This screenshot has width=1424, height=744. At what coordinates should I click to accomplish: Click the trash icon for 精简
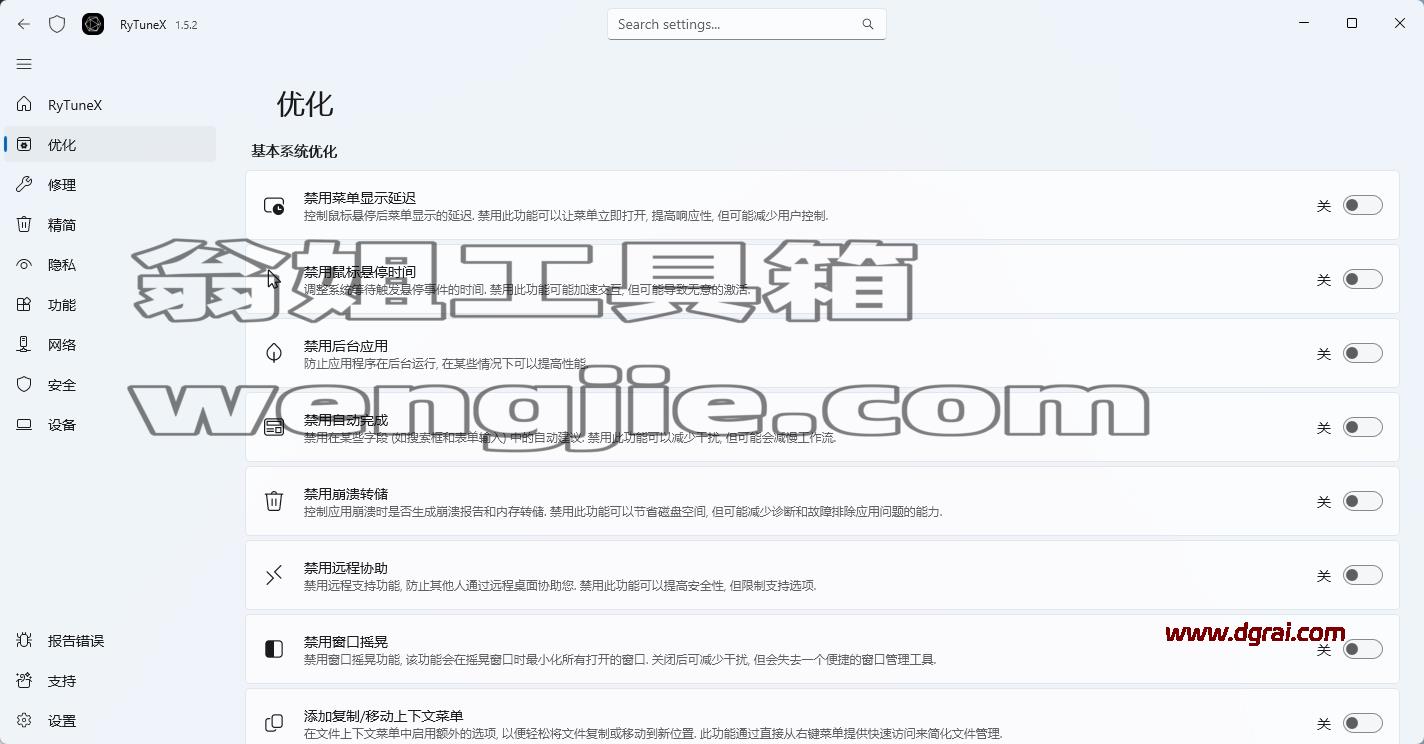[x=24, y=225]
